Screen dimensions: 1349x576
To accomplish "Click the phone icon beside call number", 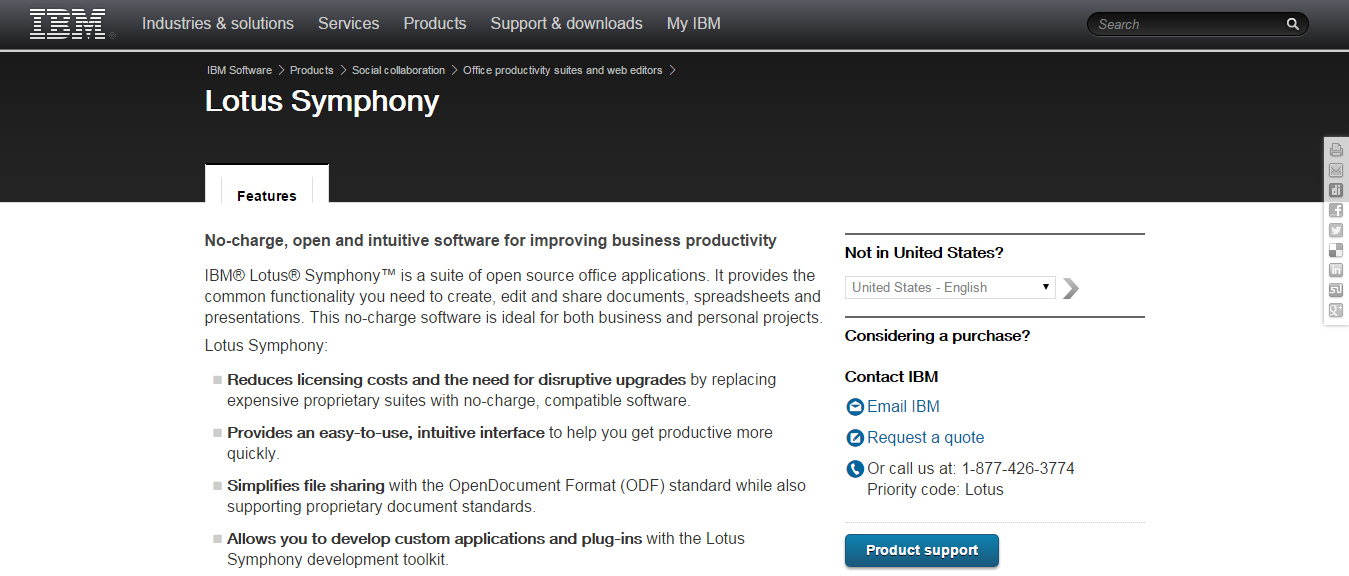I will [855, 469].
